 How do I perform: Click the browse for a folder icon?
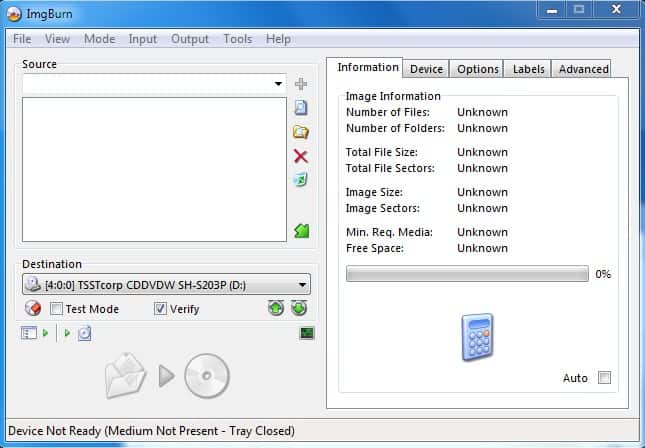coord(300,132)
